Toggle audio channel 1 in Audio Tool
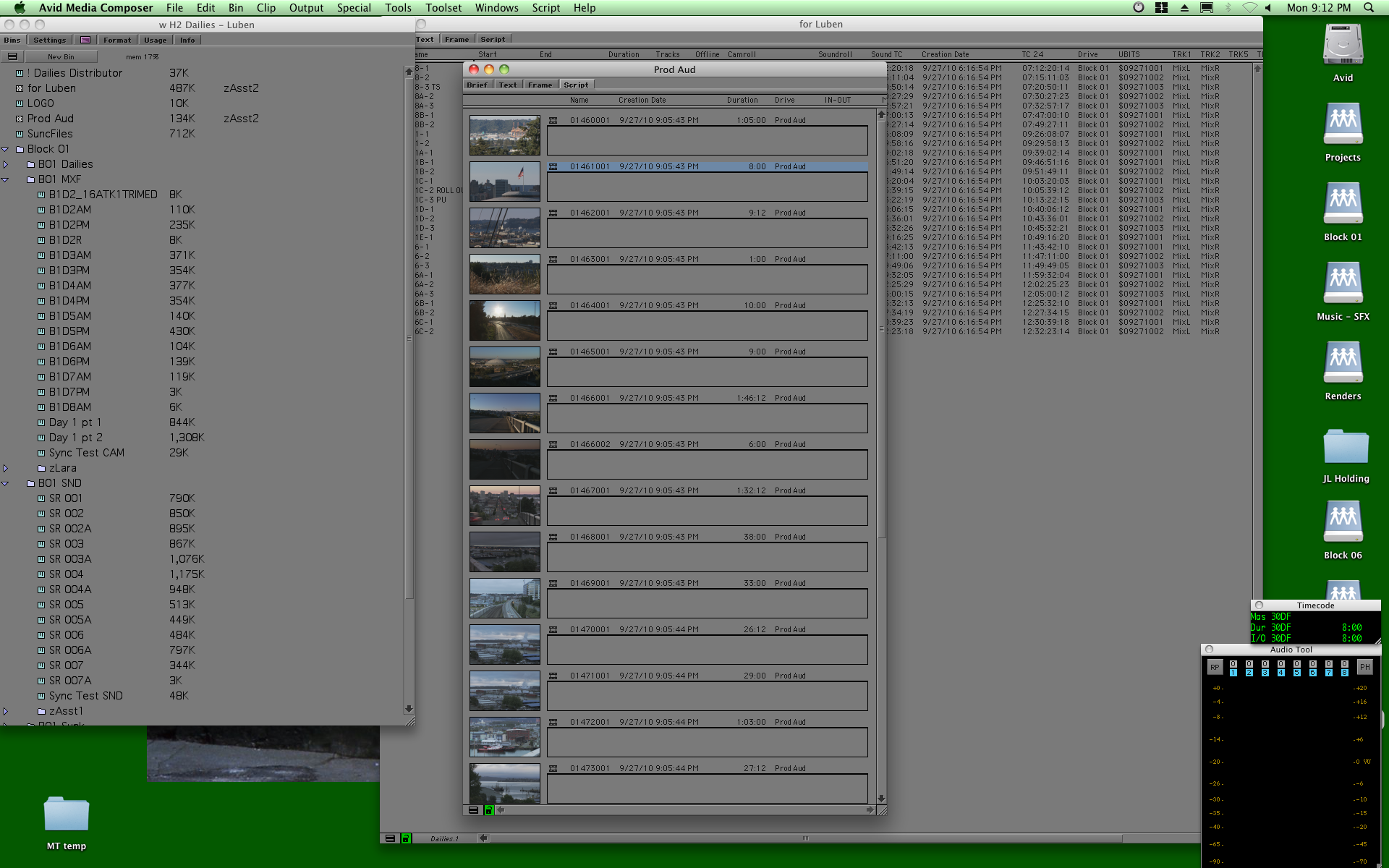1389x868 pixels. (1233, 673)
